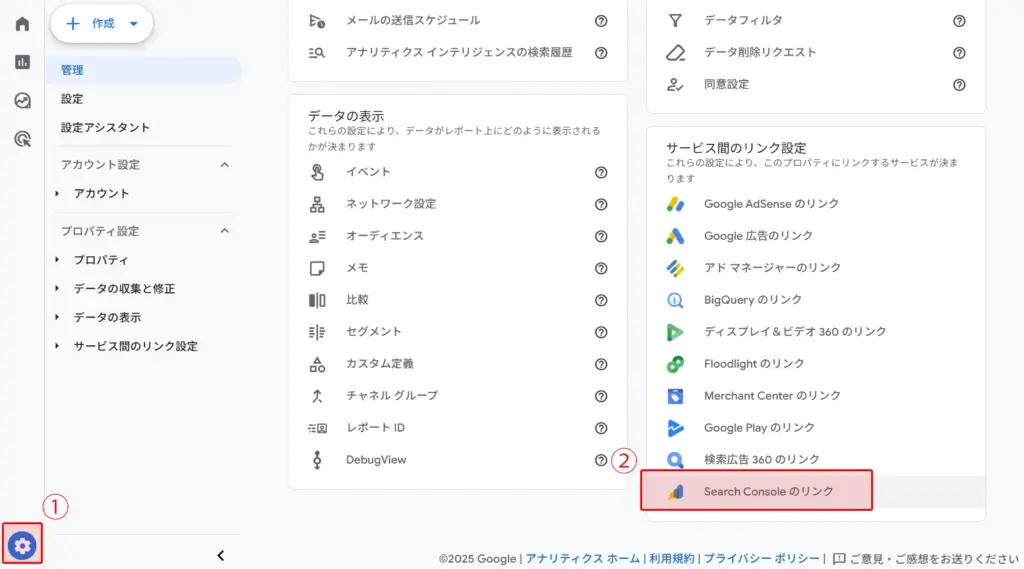Click the BigQuery link icon
This screenshot has width=1024, height=569.
tap(676, 300)
